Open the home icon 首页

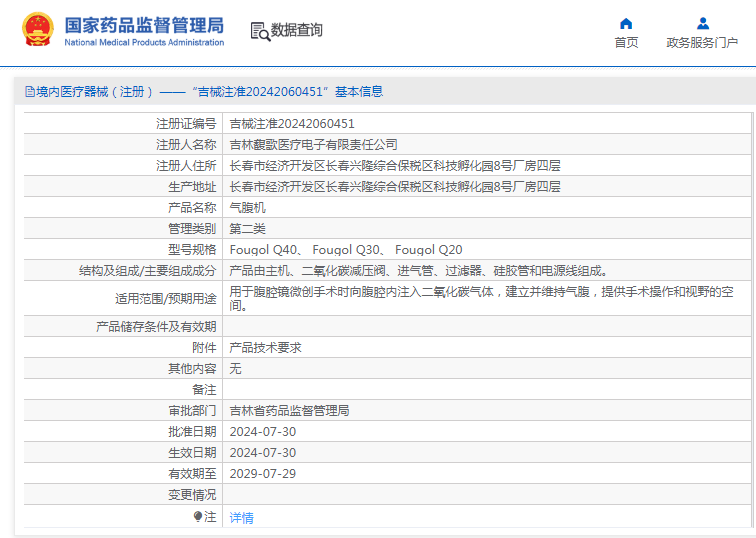[x=626, y=23]
